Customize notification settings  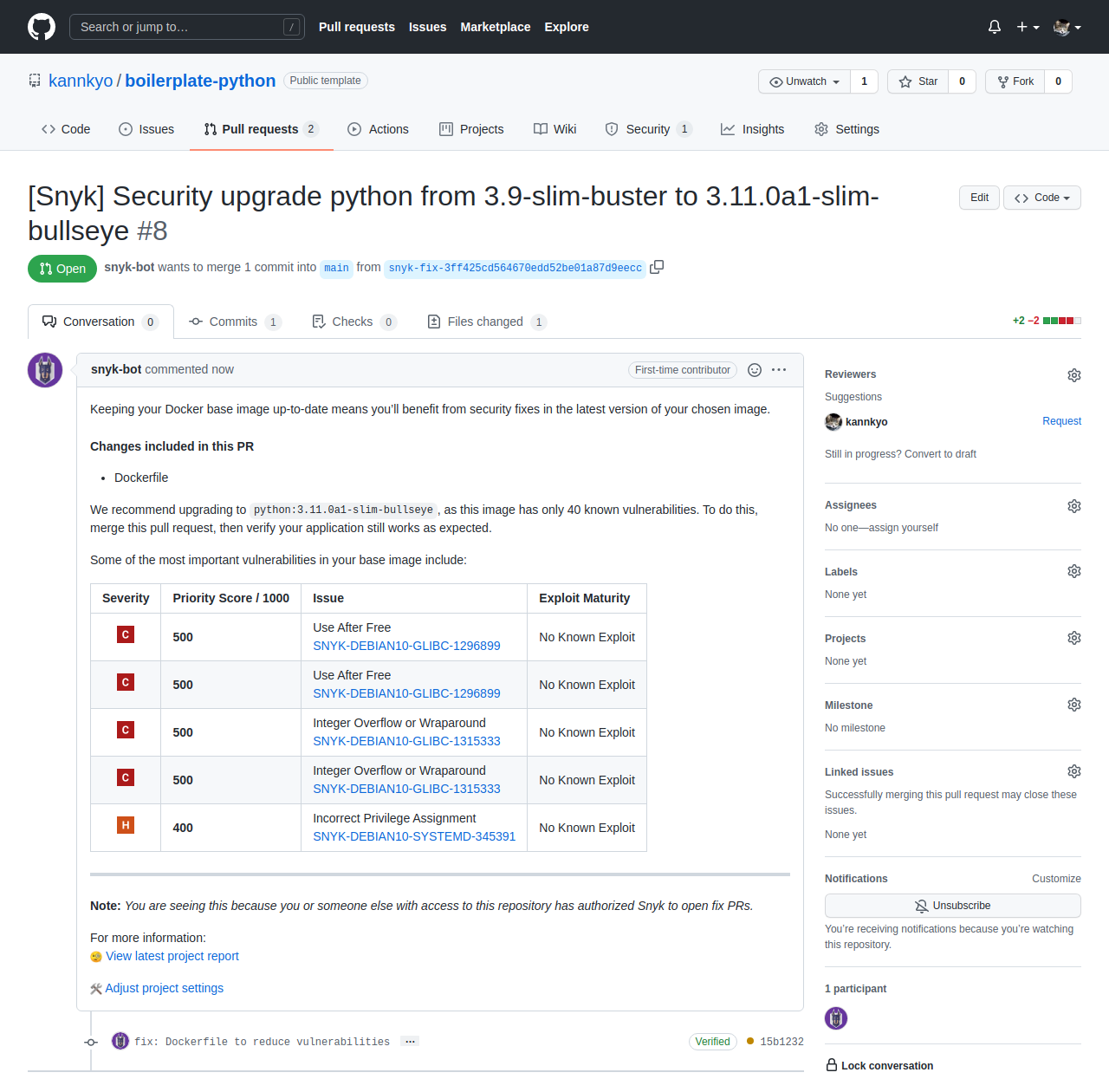tap(1056, 879)
